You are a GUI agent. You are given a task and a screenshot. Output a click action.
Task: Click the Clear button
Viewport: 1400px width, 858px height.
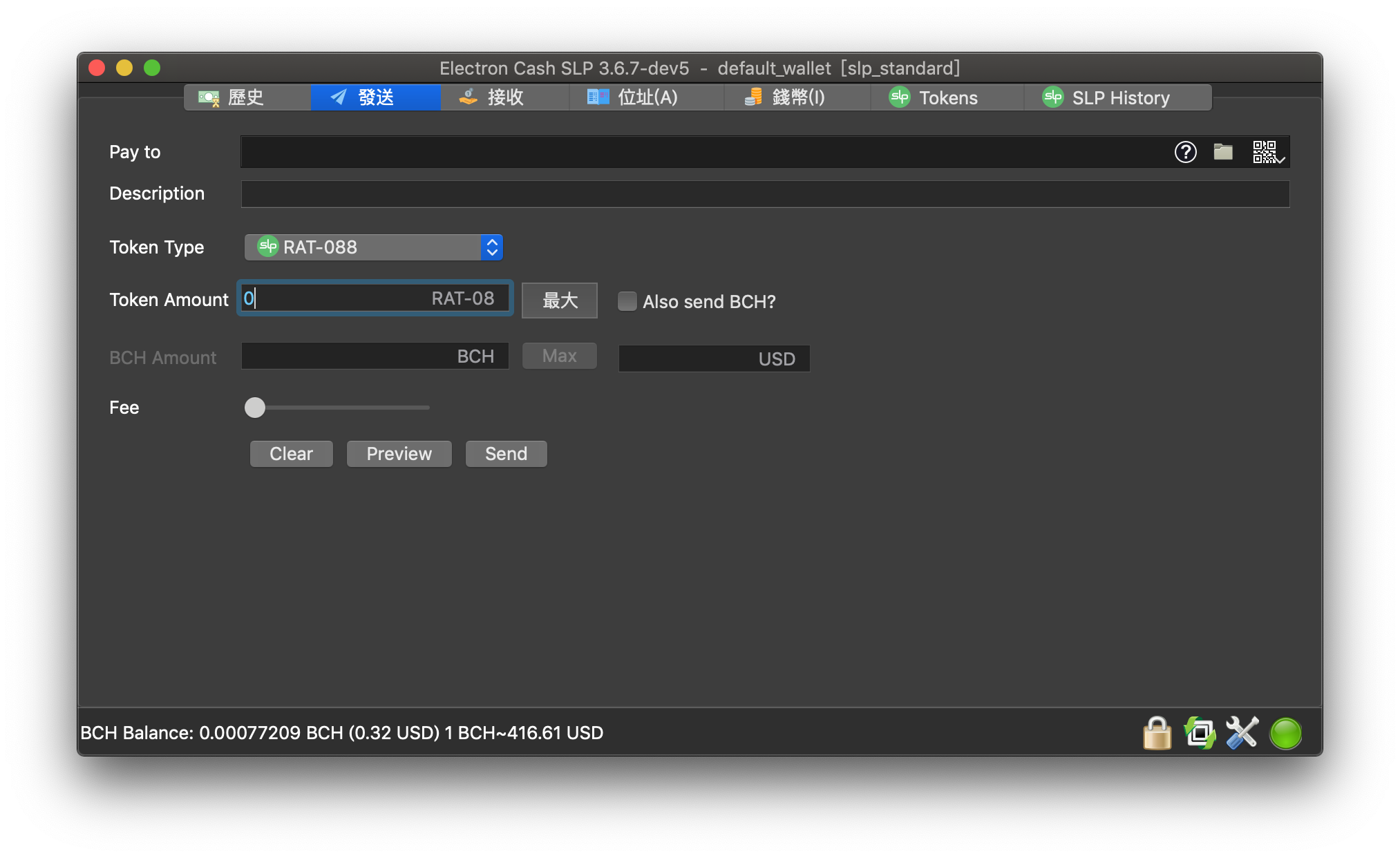tap(292, 454)
